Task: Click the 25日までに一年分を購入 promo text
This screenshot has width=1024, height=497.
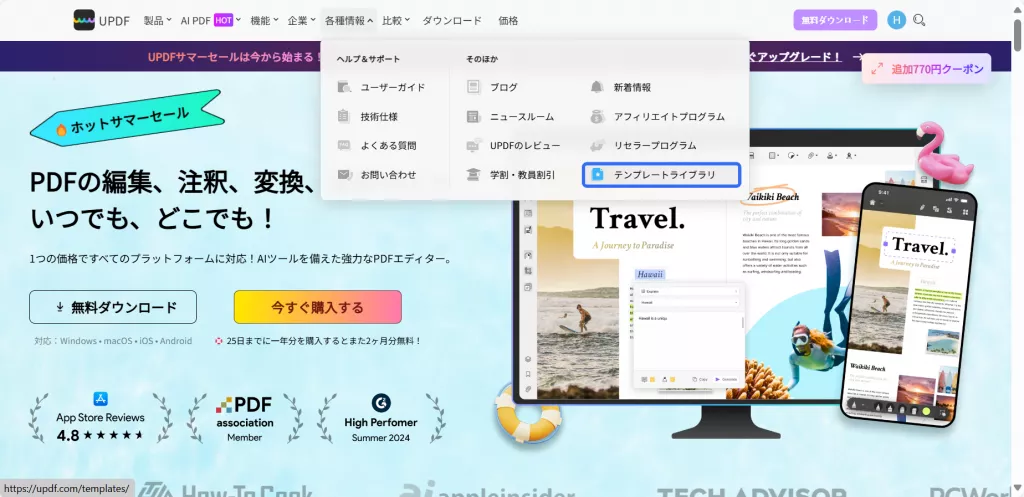Action: (323, 341)
